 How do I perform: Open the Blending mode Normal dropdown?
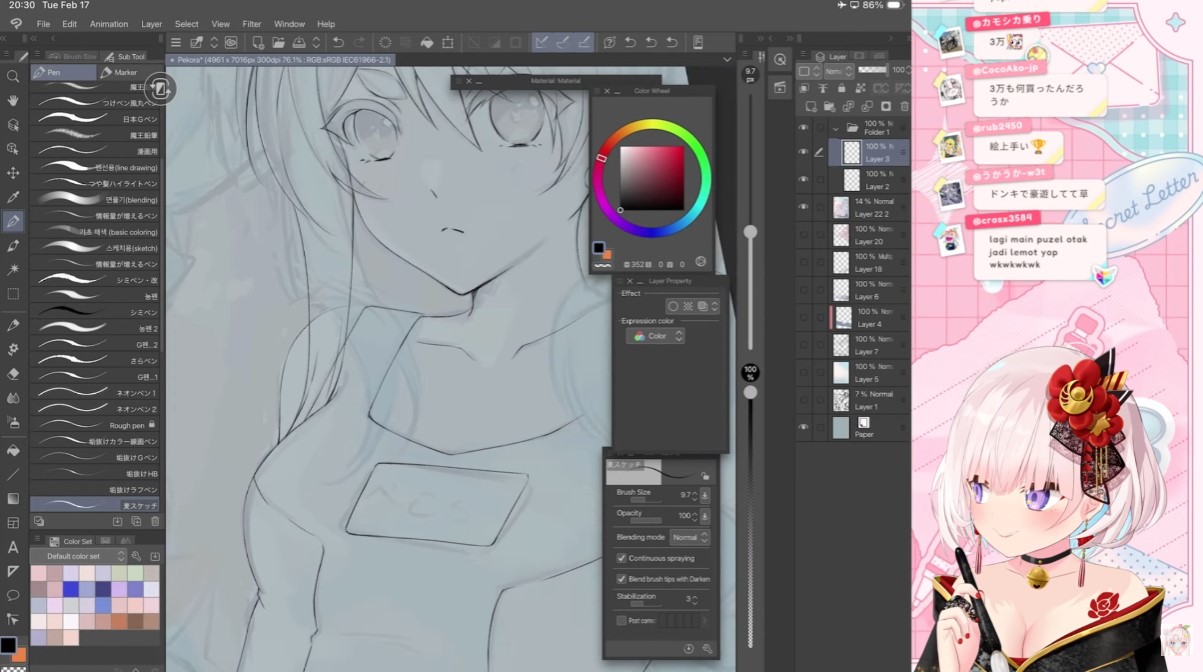689,537
